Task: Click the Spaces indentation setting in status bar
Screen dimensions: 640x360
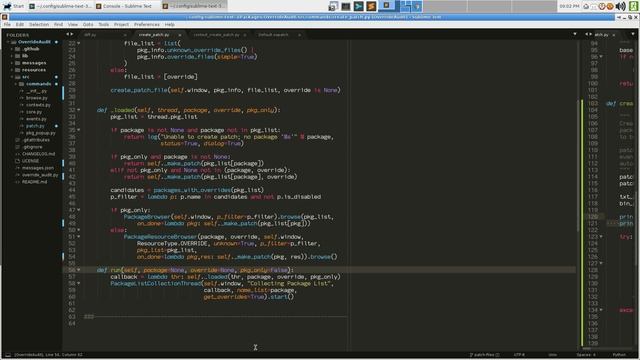Action: (x=586, y=355)
